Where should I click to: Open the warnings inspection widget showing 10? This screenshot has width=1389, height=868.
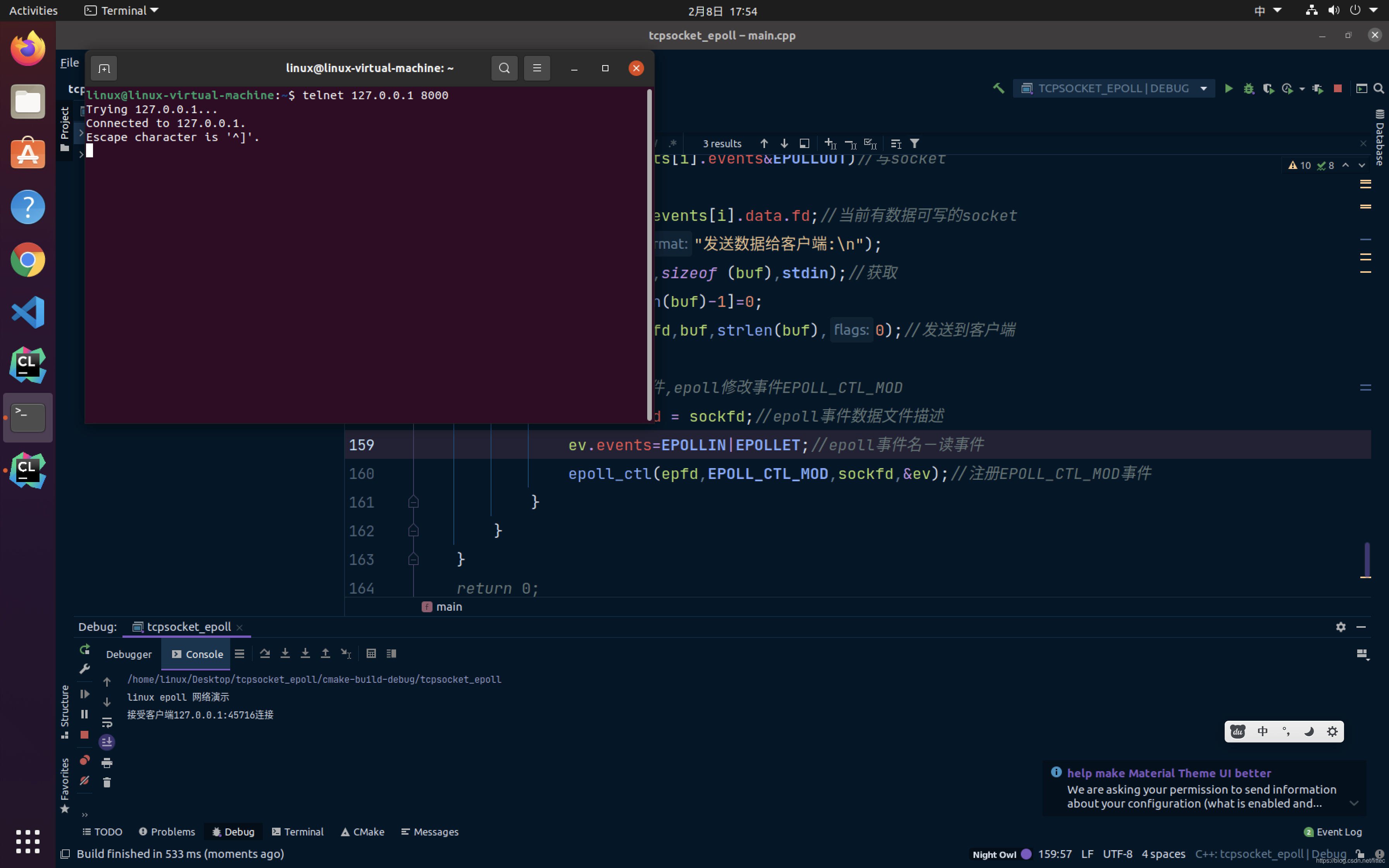click(1299, 165)
